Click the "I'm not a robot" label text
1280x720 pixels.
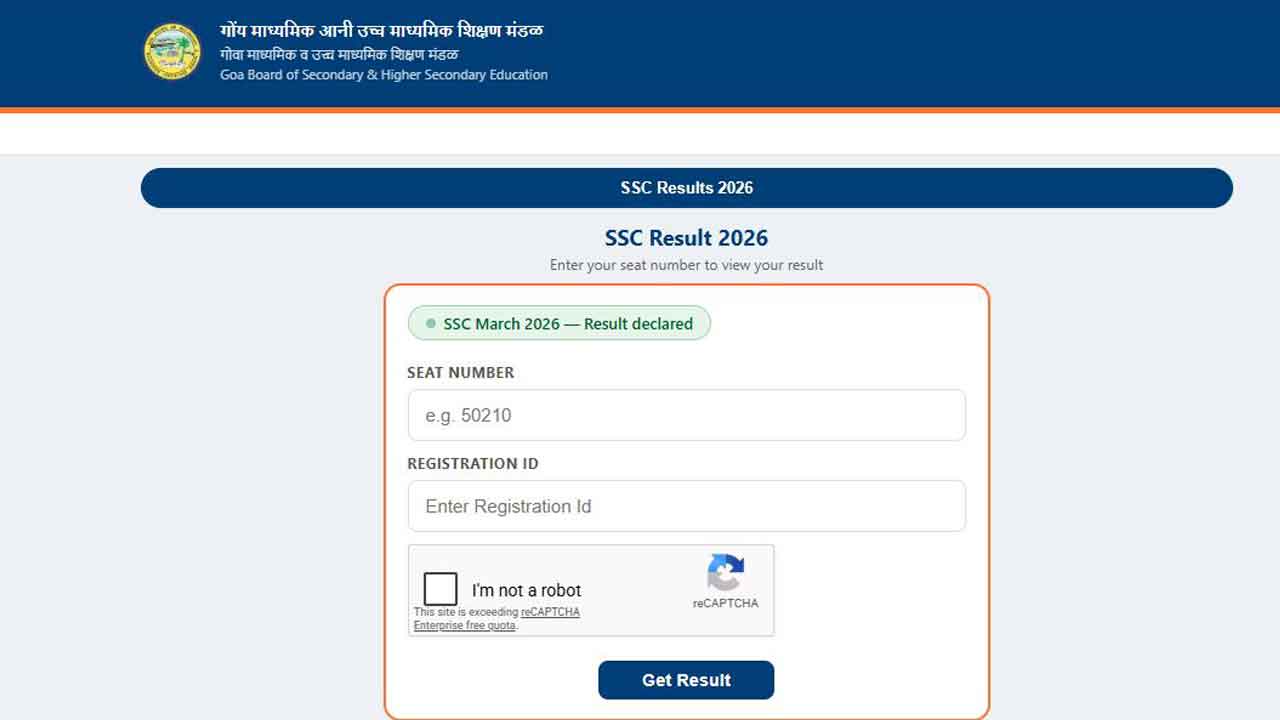(x=526, y=590)
